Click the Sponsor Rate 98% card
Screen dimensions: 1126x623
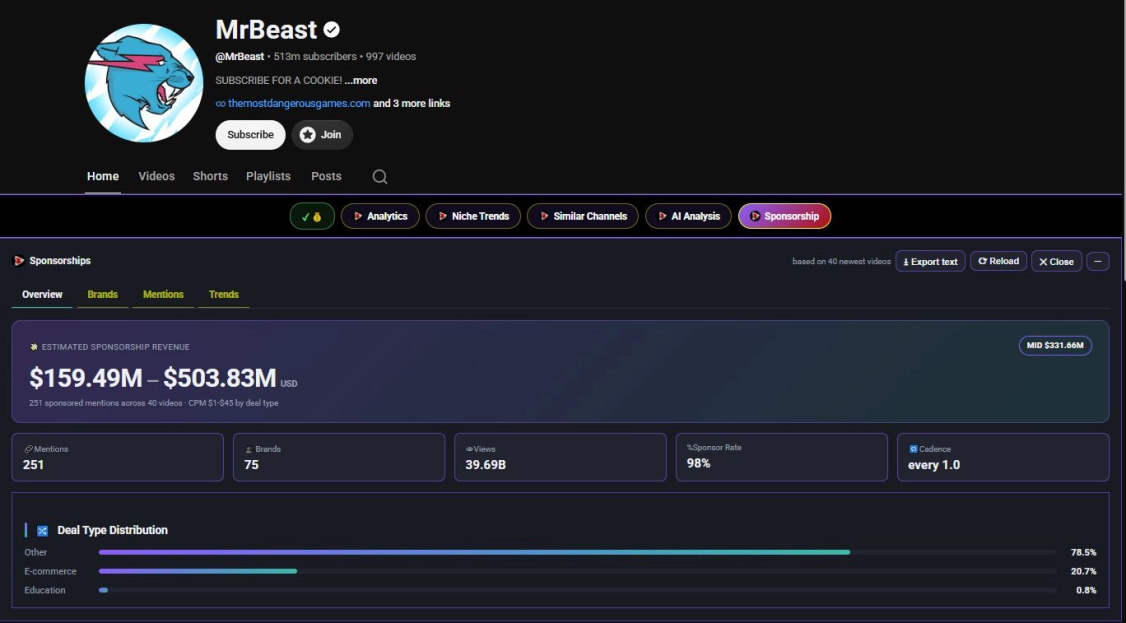click(781, 457)
